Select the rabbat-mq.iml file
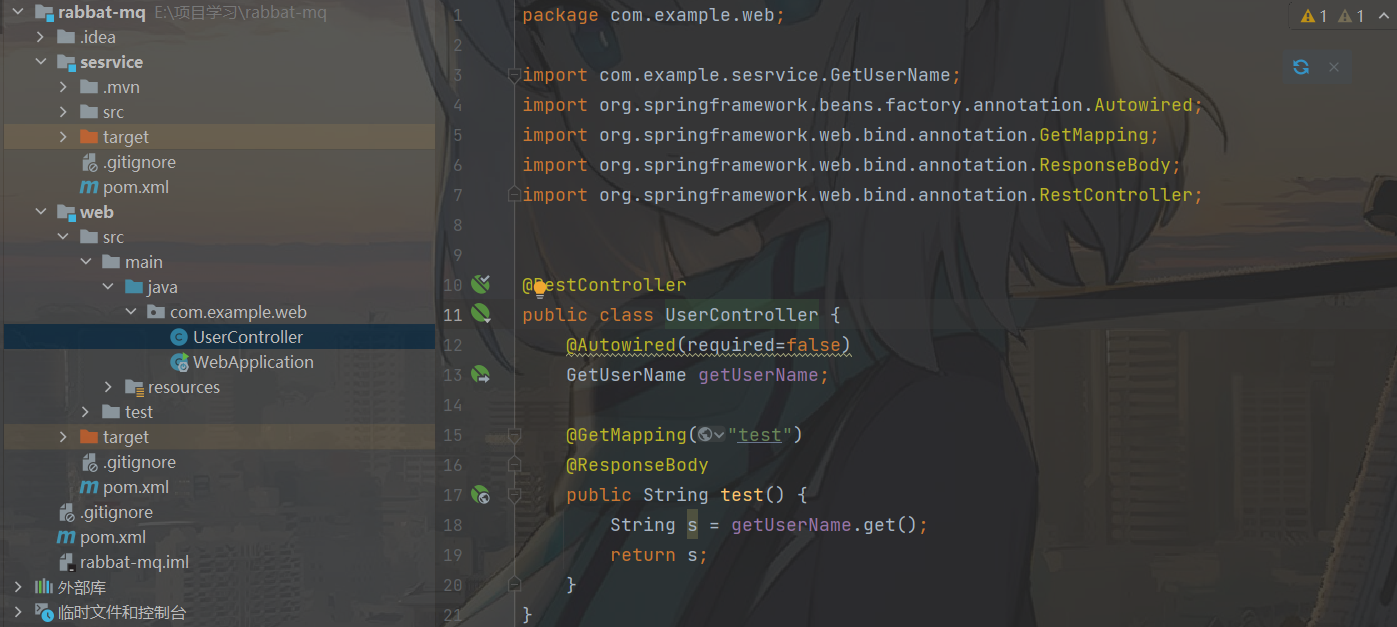Viewport: 1397px width, 627px height. click(134, 562)
